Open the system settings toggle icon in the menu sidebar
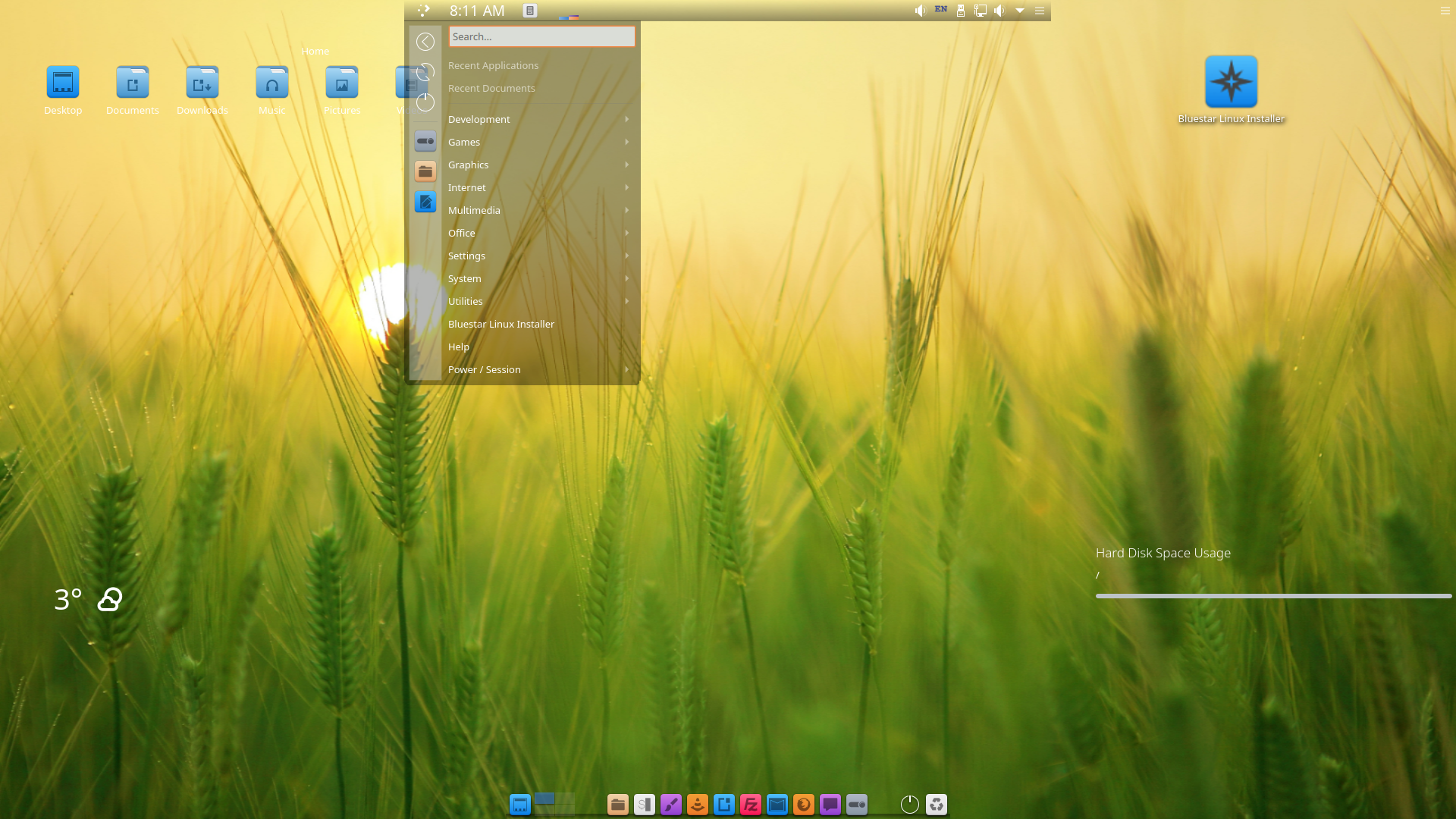This screenshot has height=819, width=1456. 425,141
